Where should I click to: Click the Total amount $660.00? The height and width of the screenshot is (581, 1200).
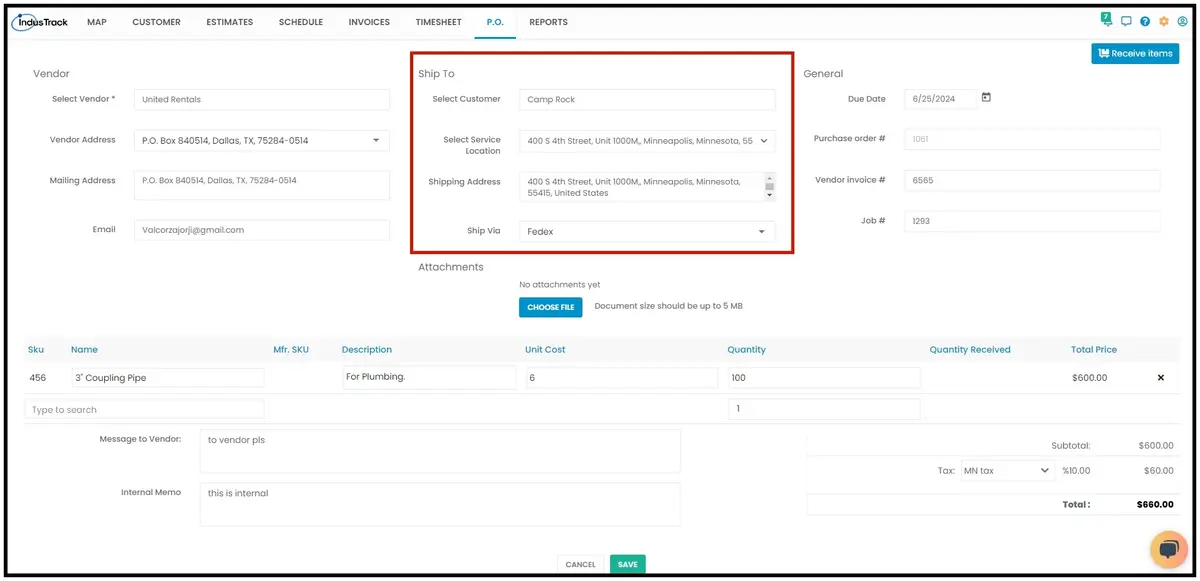tap(1155, 505)
